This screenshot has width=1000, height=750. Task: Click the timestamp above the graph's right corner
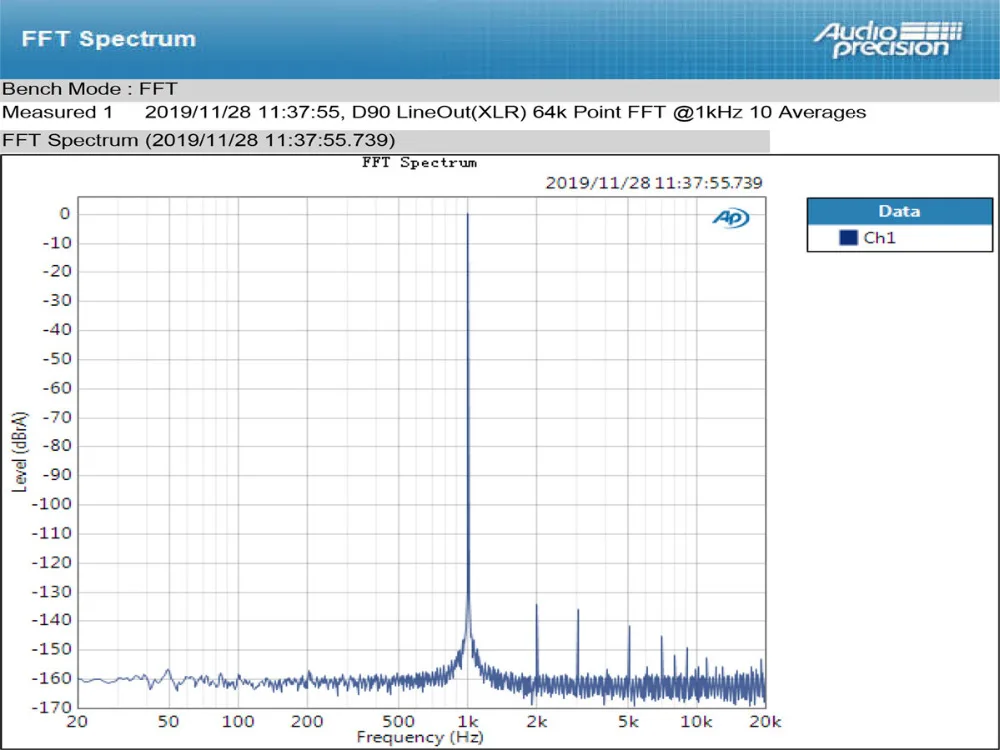pyautogui.click(x=654, y=183)
